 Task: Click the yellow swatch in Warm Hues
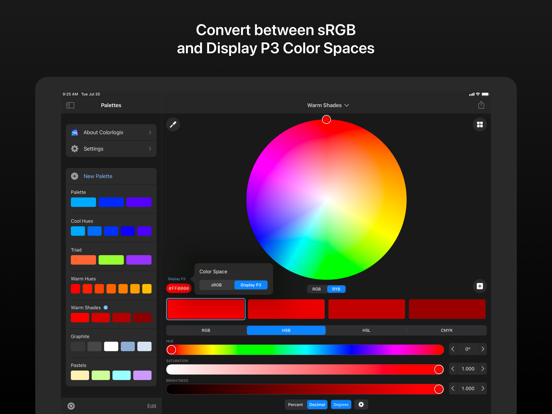point(147,289)
